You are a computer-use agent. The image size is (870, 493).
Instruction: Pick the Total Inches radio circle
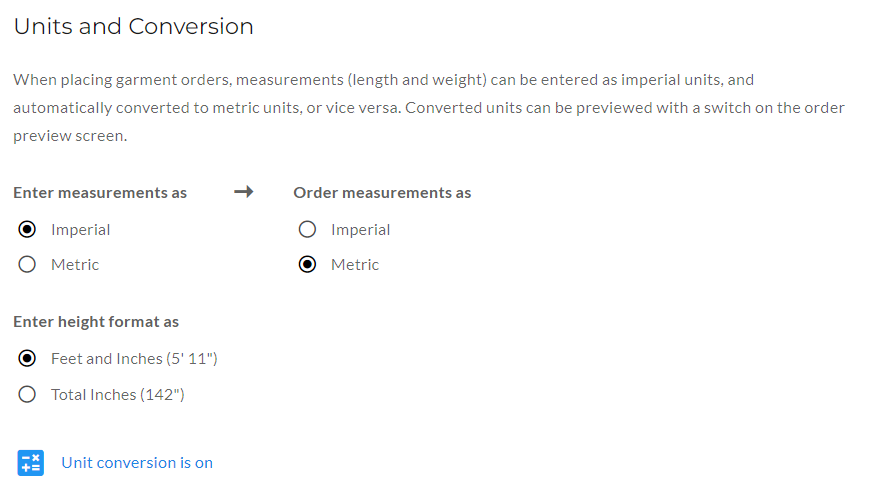[x=27, y=395]
